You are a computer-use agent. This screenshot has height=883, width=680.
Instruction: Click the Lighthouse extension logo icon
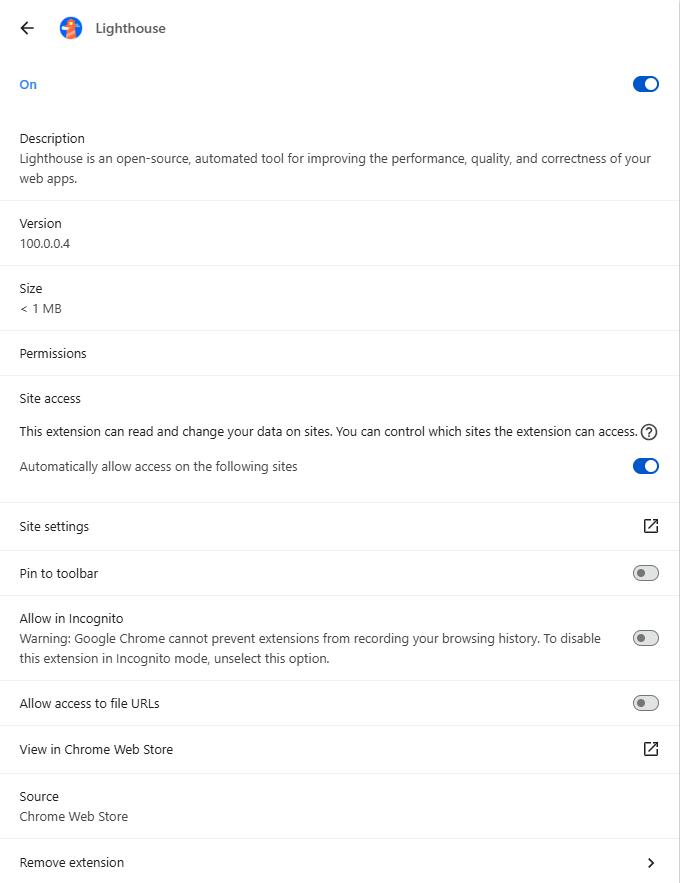tap(70, 28)
